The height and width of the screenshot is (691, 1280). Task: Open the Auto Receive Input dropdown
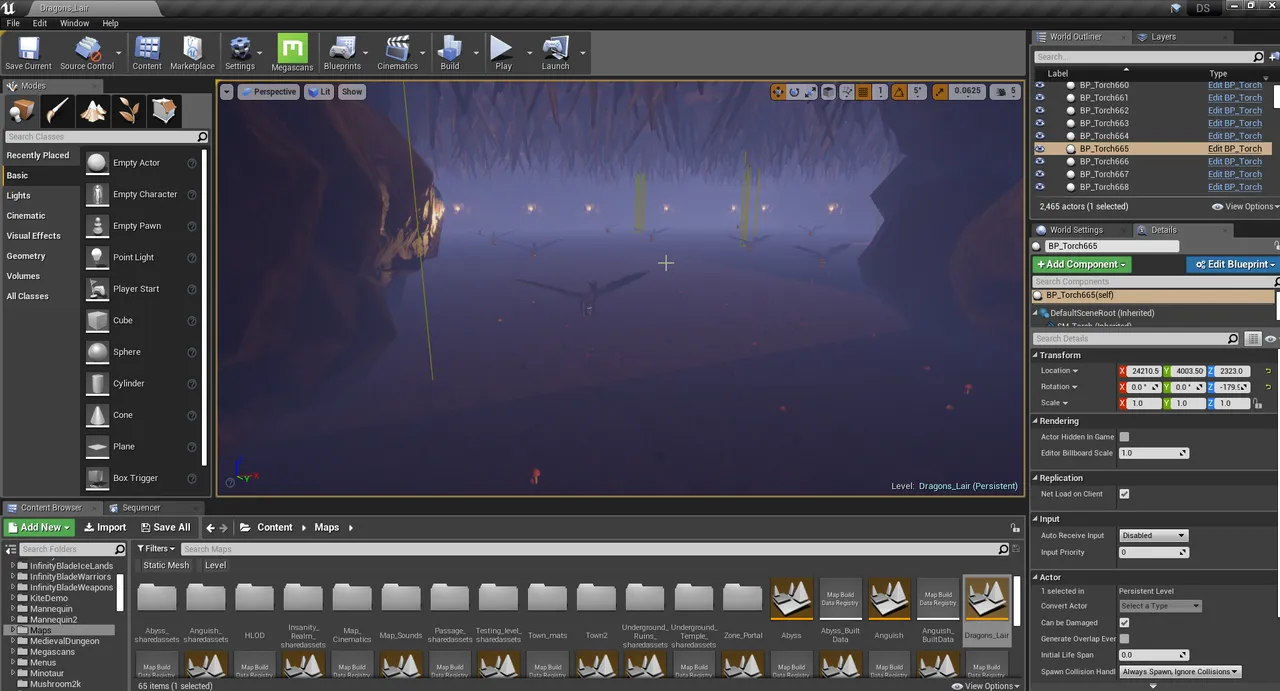(1153, 536)
